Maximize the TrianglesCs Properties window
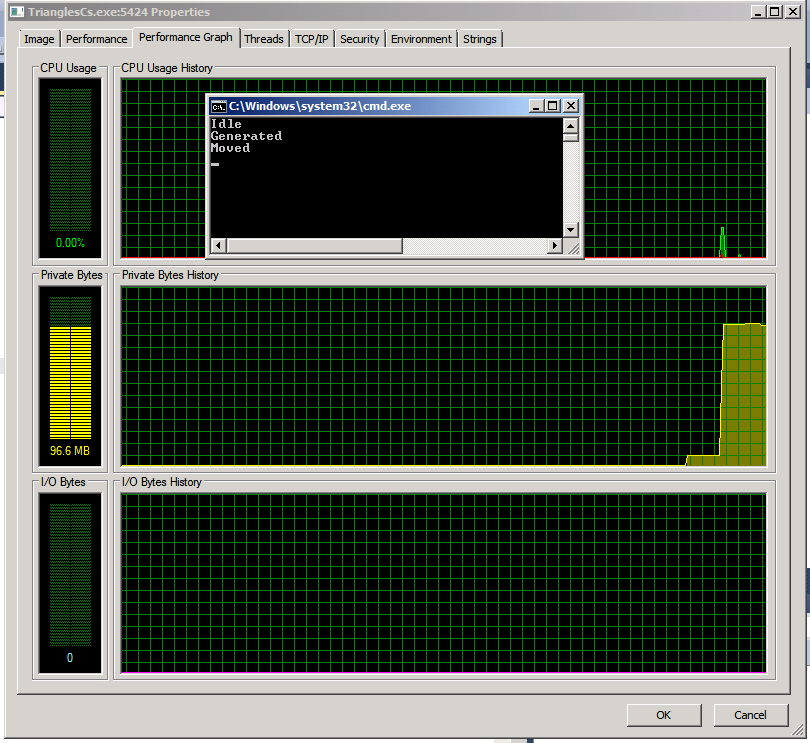Image resolution: width=810 pixels, height=743 pixels. click(775, 11)
